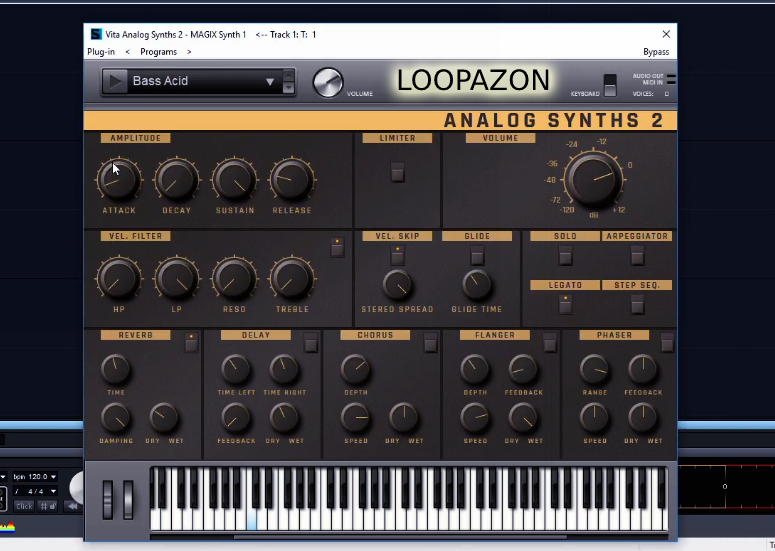
Task: Click the Chorus Depth knob
Action: [355, 370]
